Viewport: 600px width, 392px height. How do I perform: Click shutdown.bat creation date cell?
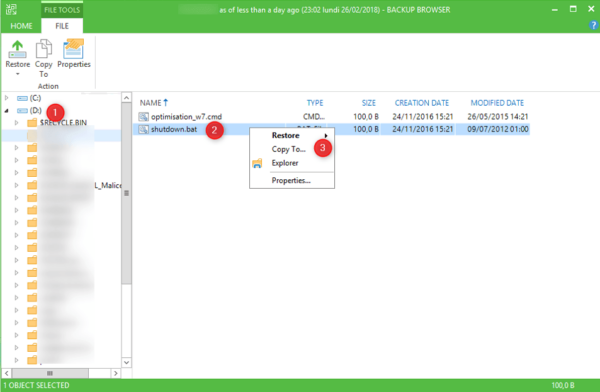(x=422, y=129)
